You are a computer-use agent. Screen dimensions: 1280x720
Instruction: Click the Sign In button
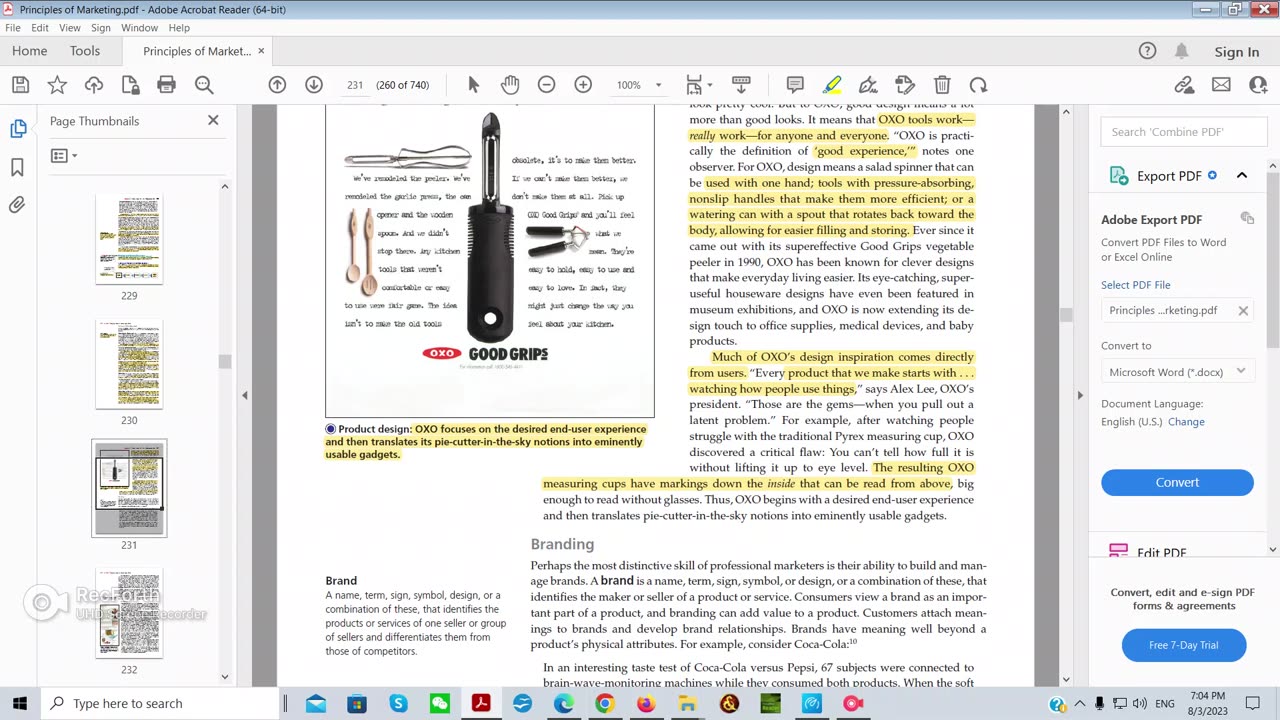[1237, 52]
